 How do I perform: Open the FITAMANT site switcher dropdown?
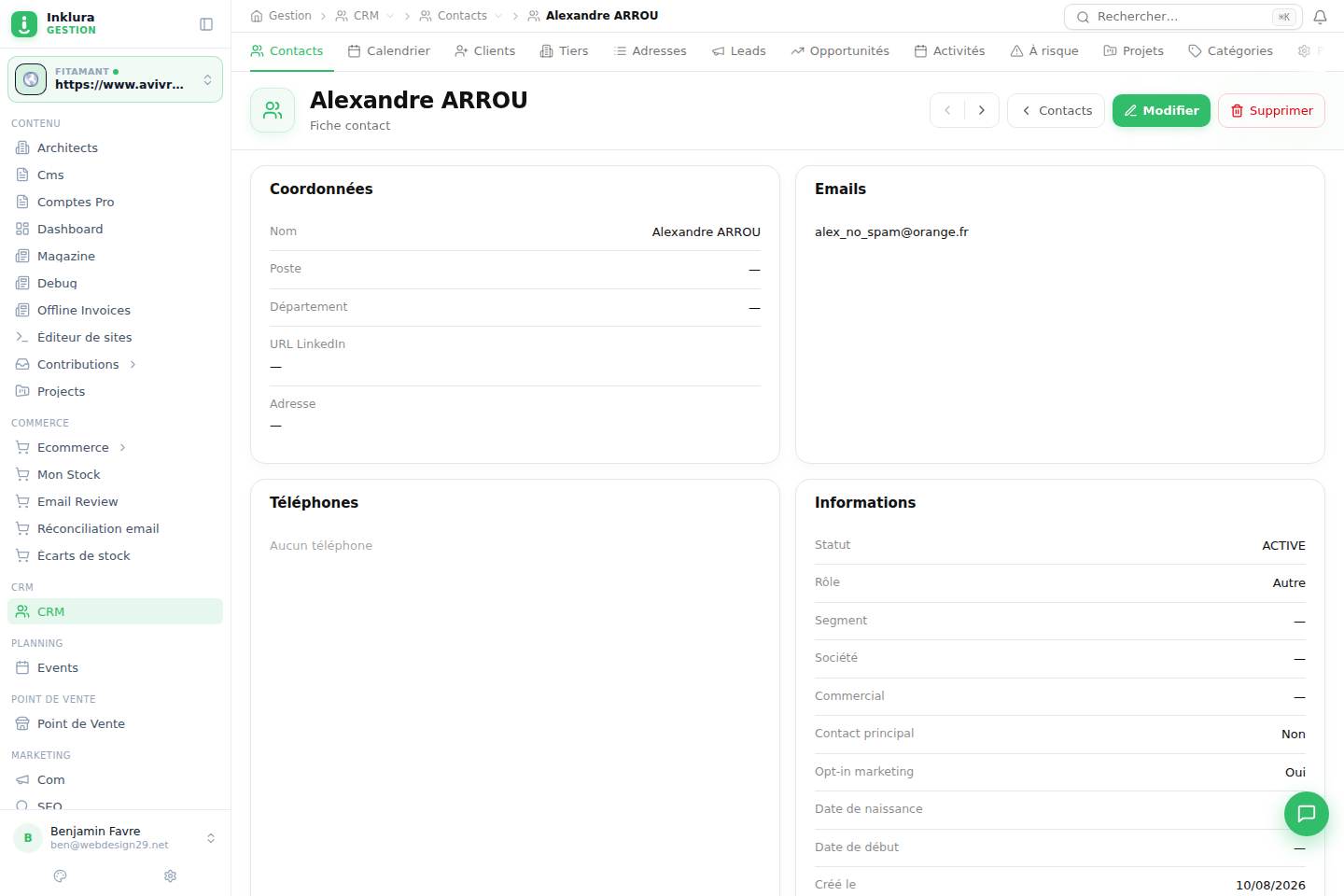[x=116, y=79]
